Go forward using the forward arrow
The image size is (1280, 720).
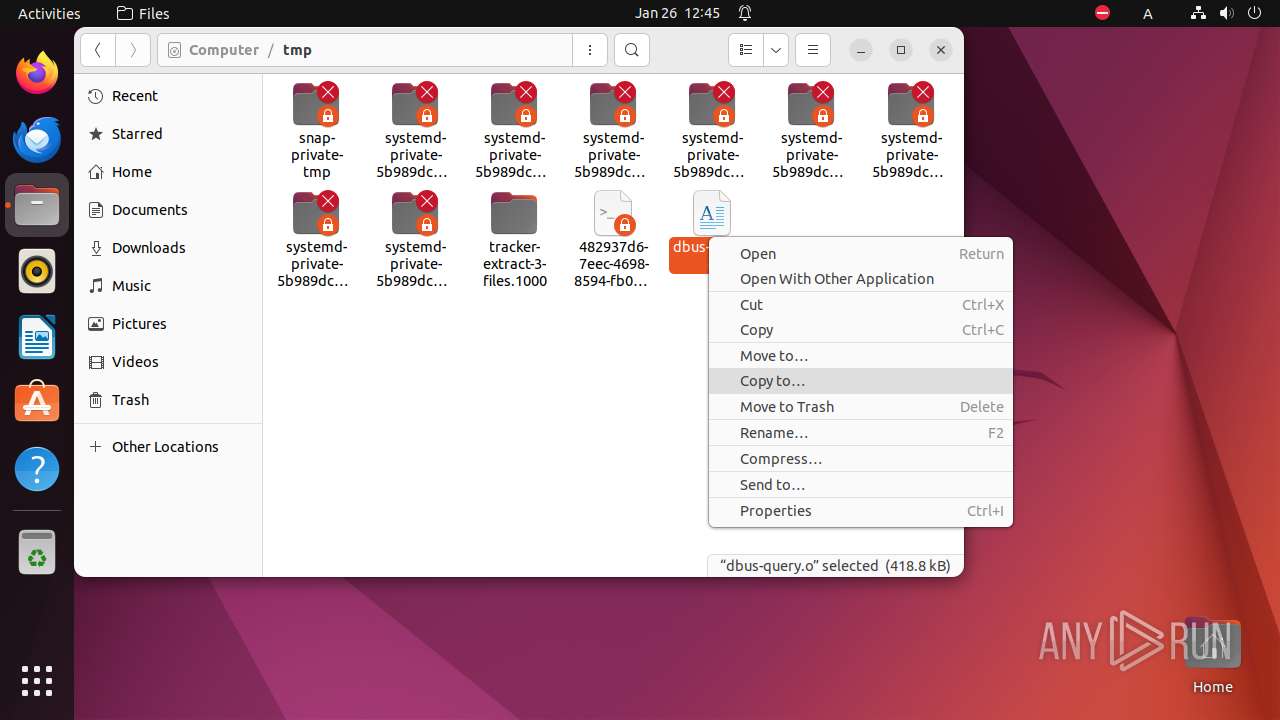click(133, 50)
